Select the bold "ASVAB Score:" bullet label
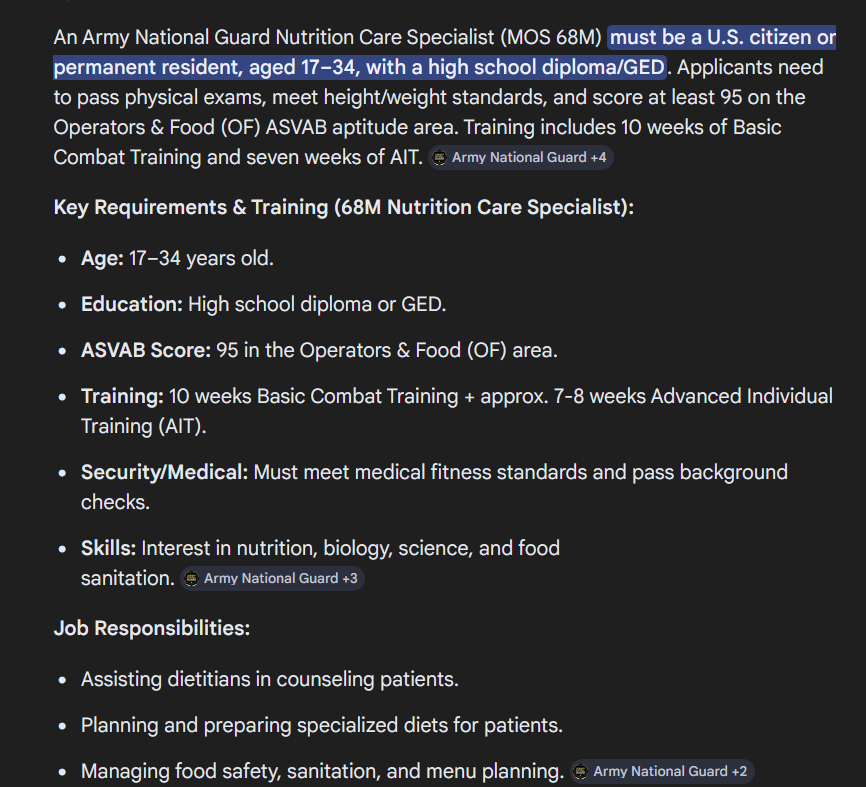The image size is (866, 787). (146, 351)
